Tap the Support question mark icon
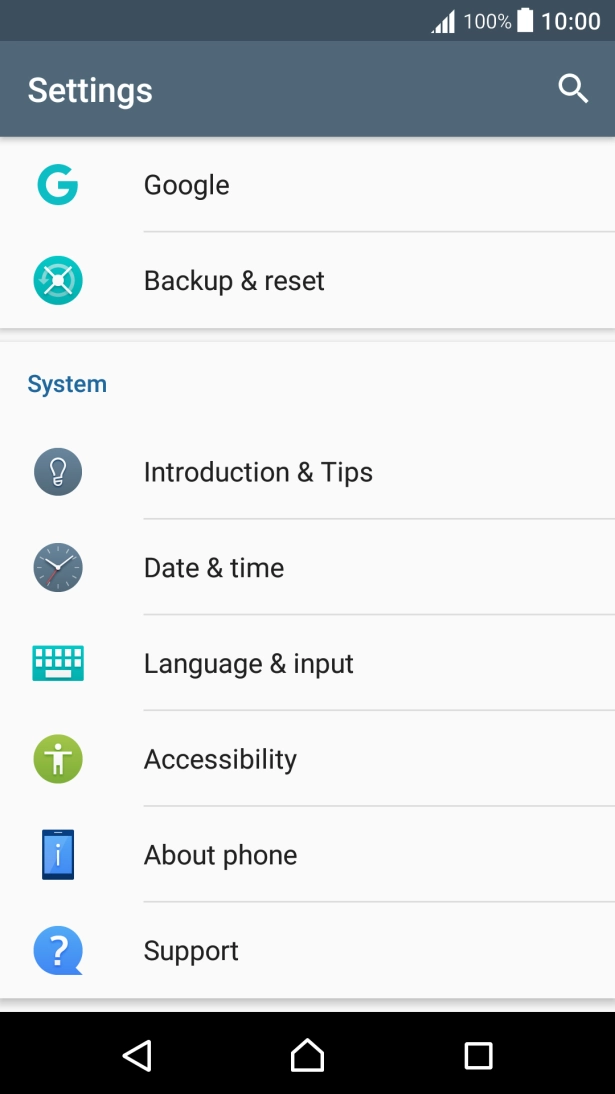Screen dimensions: 615x1094 [x=58, y=951]
